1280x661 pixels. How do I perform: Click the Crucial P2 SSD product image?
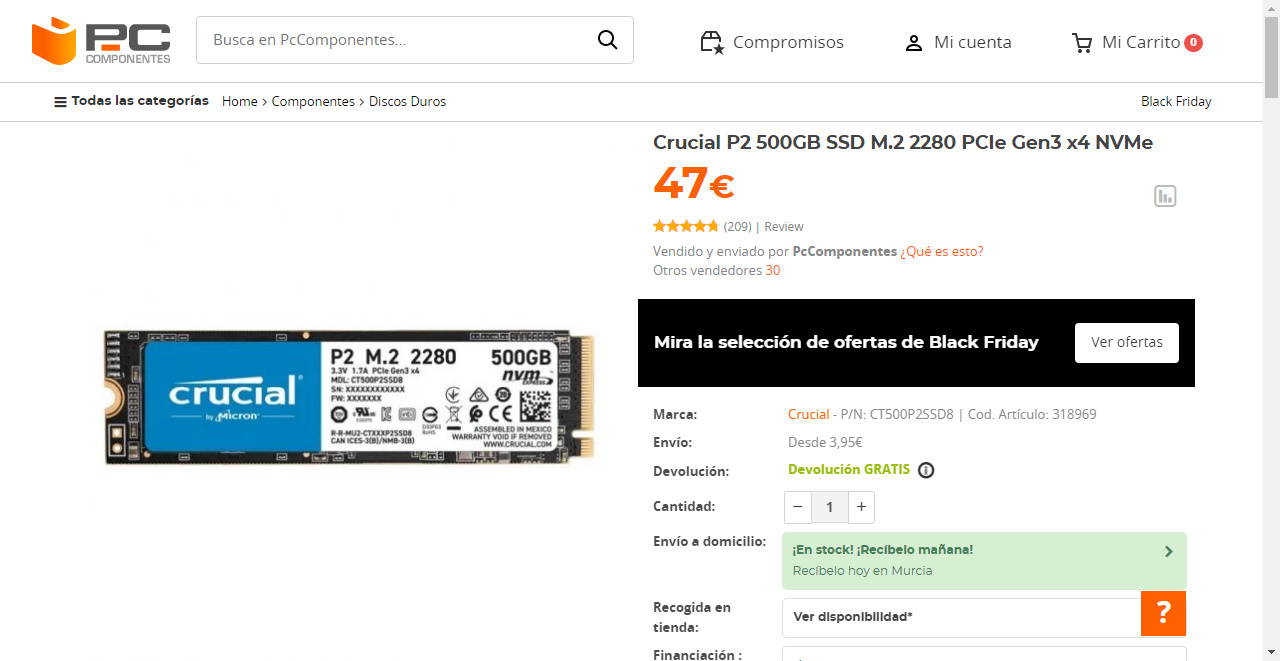(350, 397)
